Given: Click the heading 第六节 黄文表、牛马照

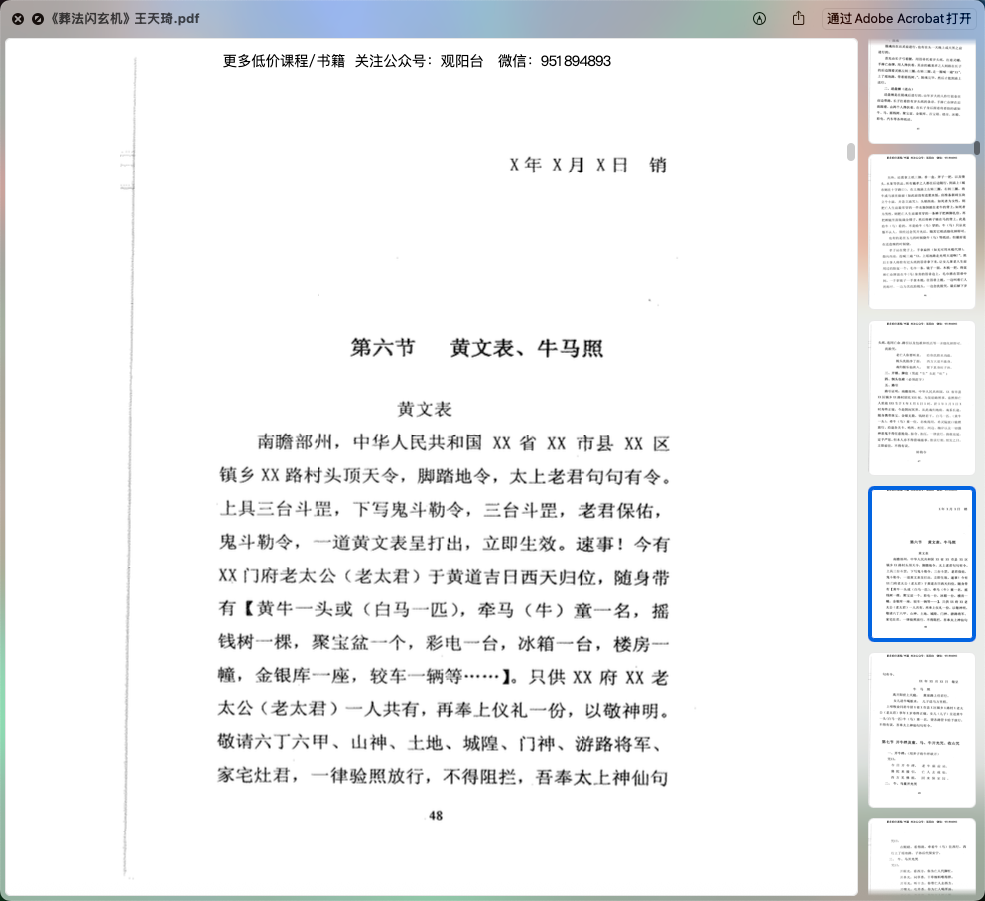Looking at the screenshot, I should coord(476,348).
